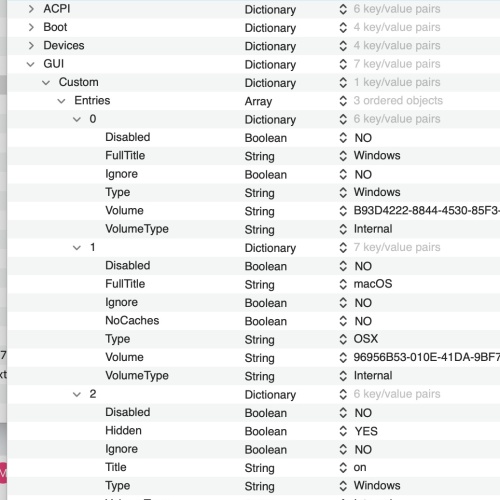Viewport: 500px width, 500px height.
Task: Change Hidden Boolean YES value stepper
Action: (343, 431)
